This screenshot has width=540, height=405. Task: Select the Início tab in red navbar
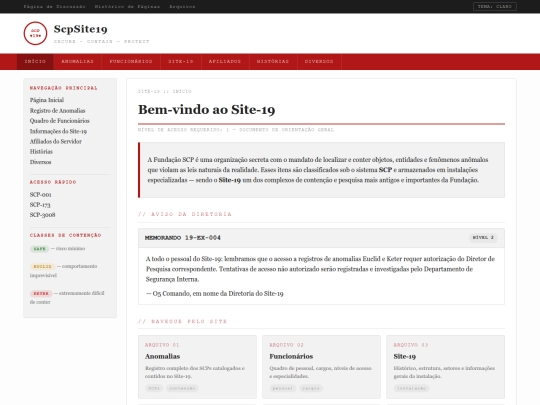[x=35, y=62]
